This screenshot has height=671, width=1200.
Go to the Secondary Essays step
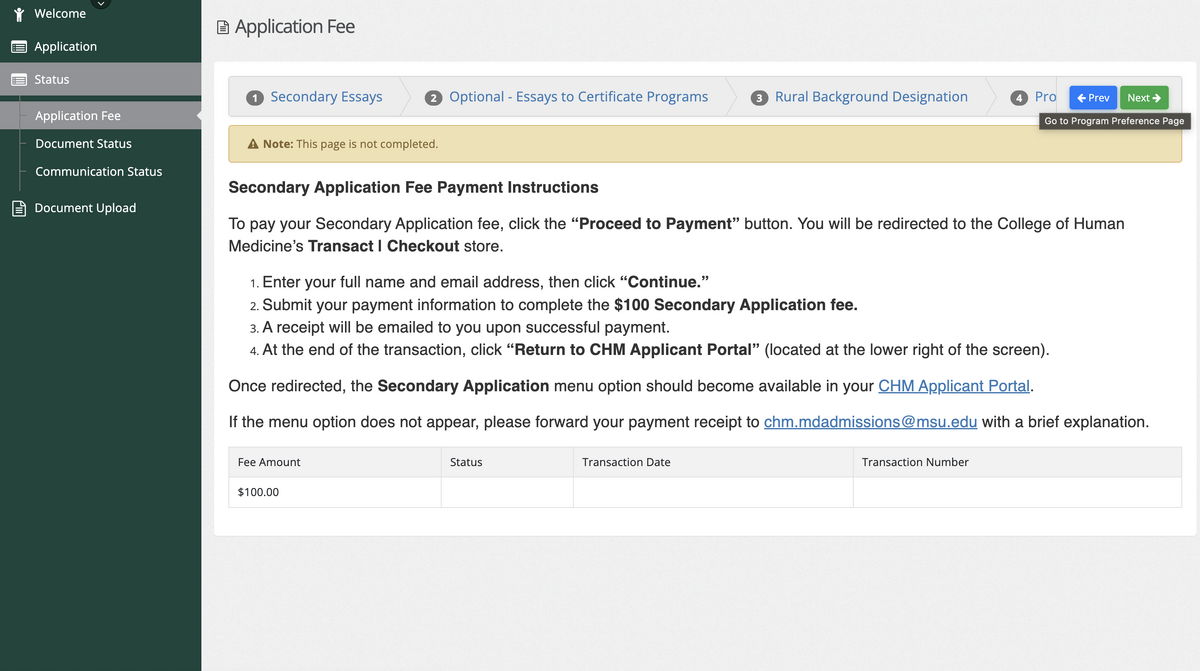326,97
